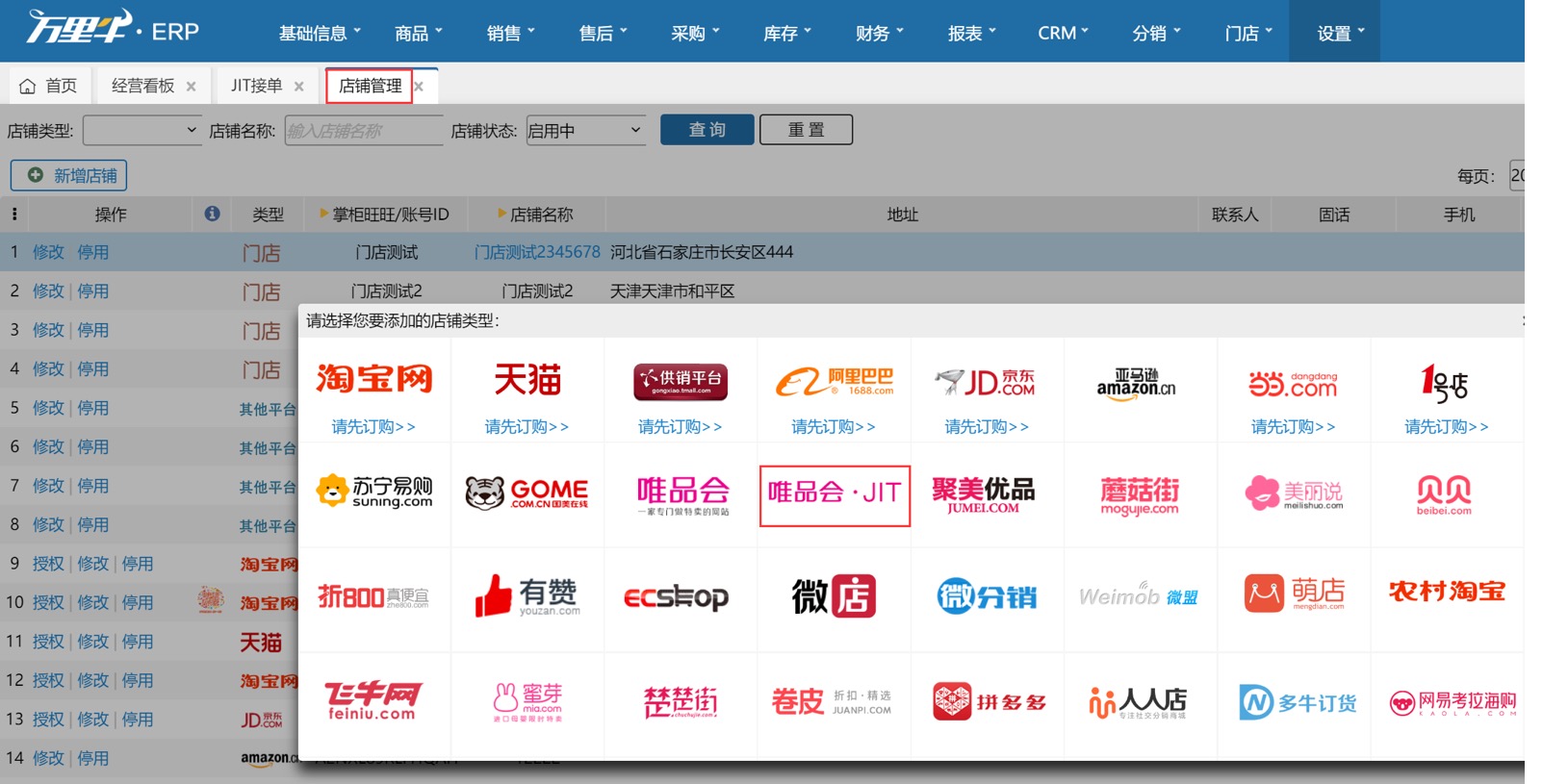This screenshot has height=784, width=1568.
Task: Open the 店铺类型 dropdown filter
Action: click(x=142, y=130)
